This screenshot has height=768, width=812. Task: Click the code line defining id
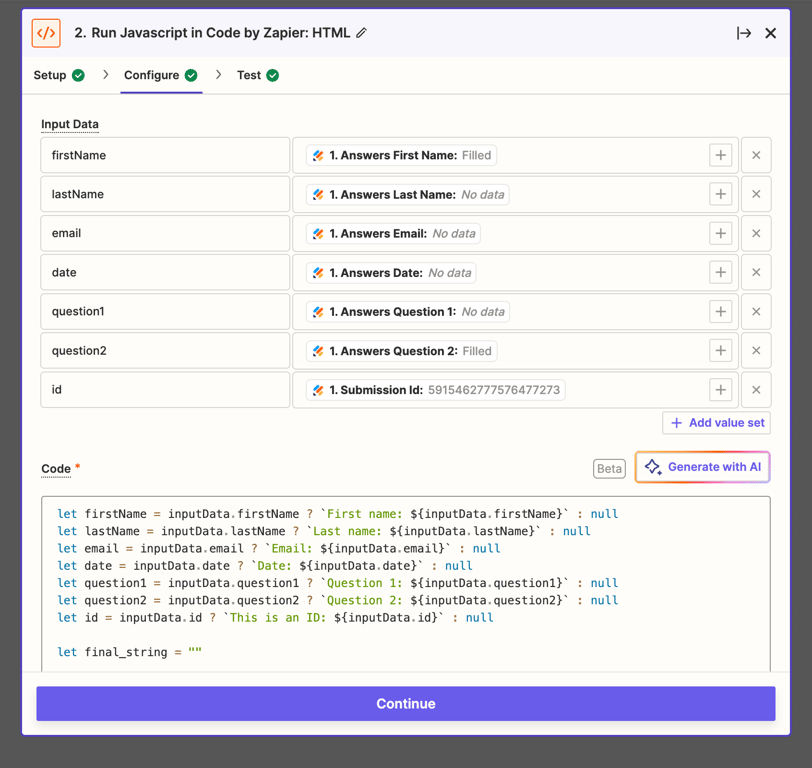coord(275,617)
